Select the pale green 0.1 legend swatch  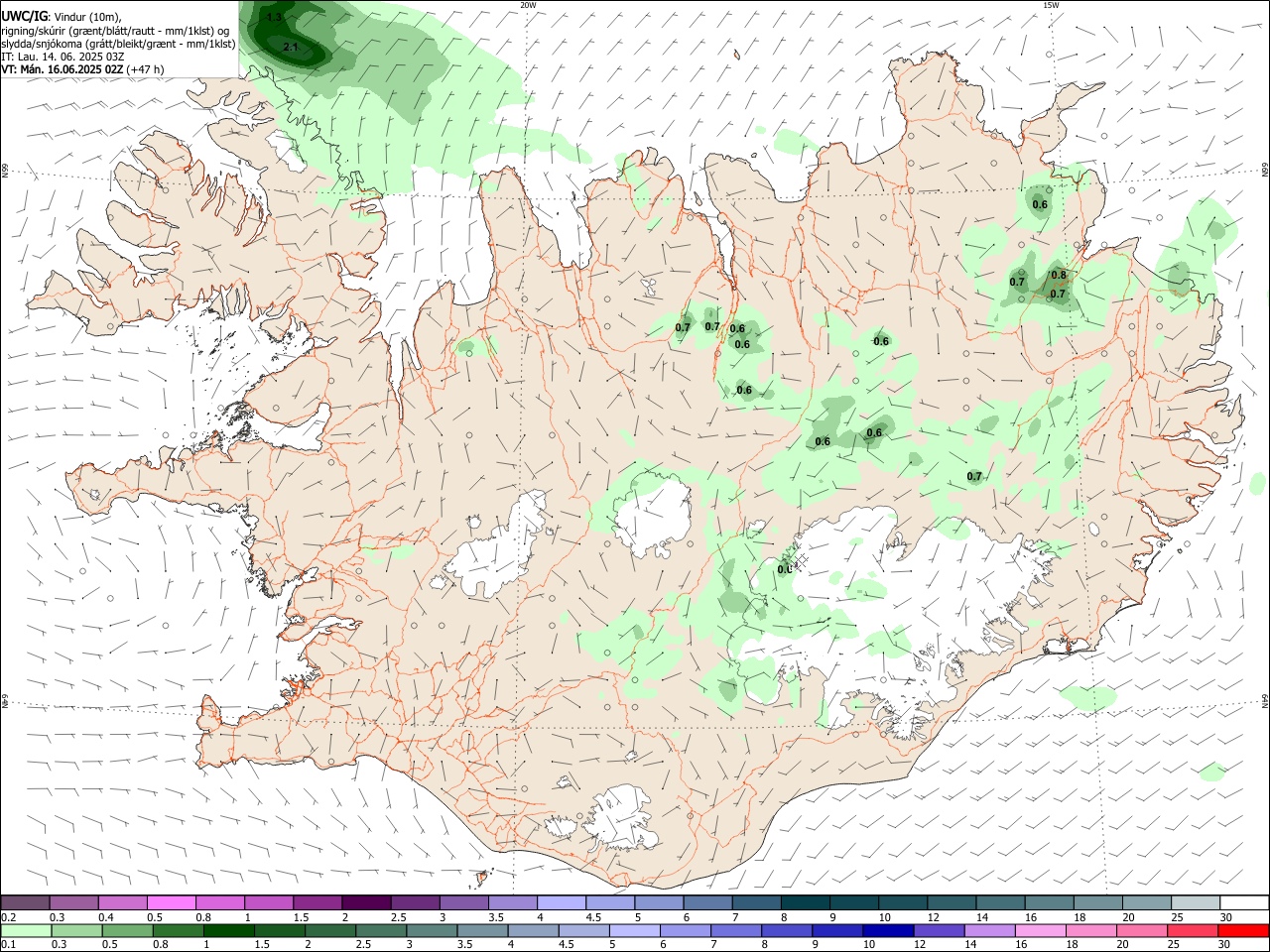tap(25, 930)
